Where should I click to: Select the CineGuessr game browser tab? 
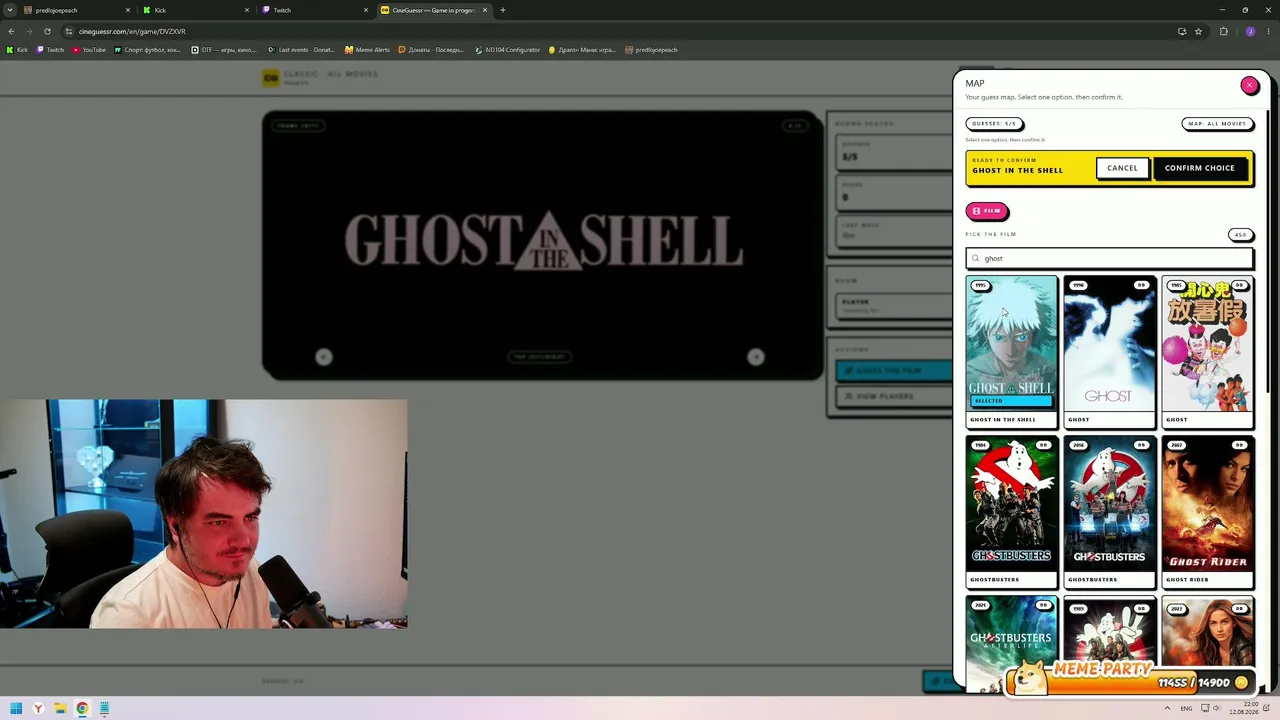point(433,10)
